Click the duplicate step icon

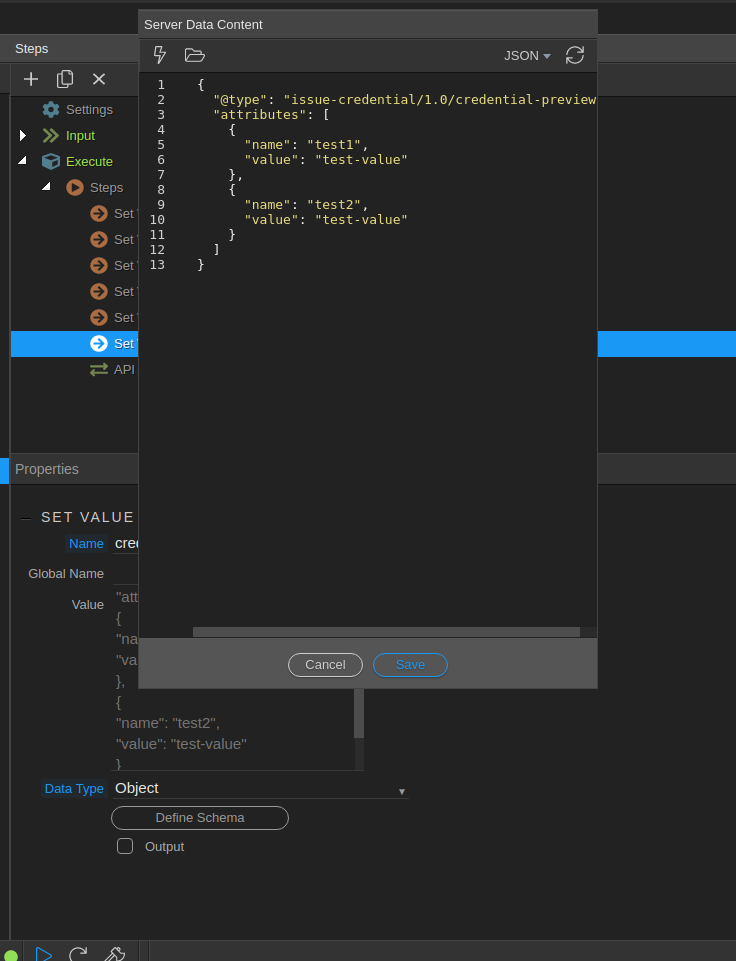pos(65,79)
